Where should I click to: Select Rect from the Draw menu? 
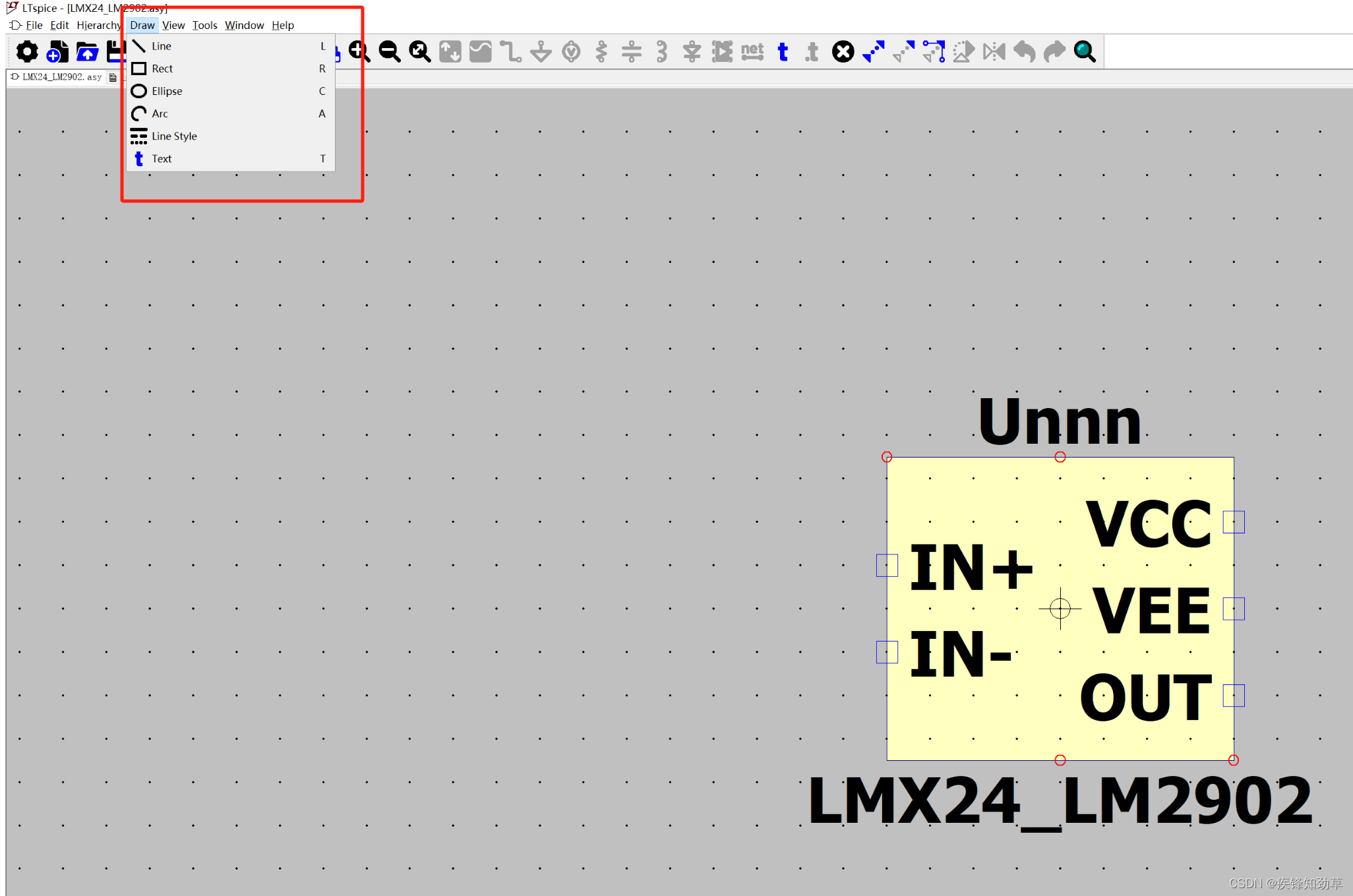(x=162, y=69)
